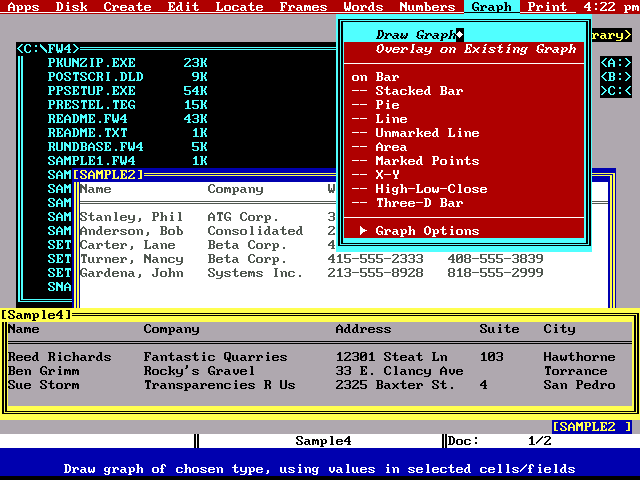Open the Create menu
The image size is (640, 480).
(127, 7)
